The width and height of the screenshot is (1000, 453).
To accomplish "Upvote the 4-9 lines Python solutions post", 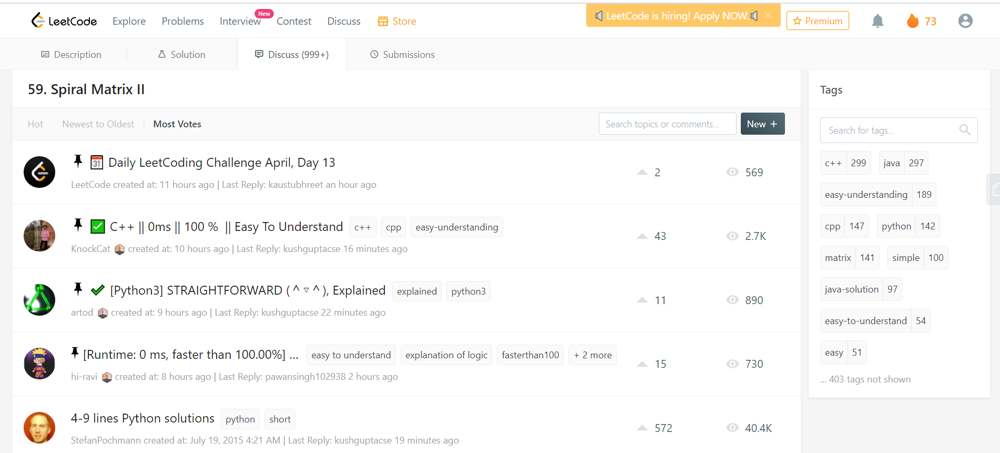I will [x=642, y=428].
